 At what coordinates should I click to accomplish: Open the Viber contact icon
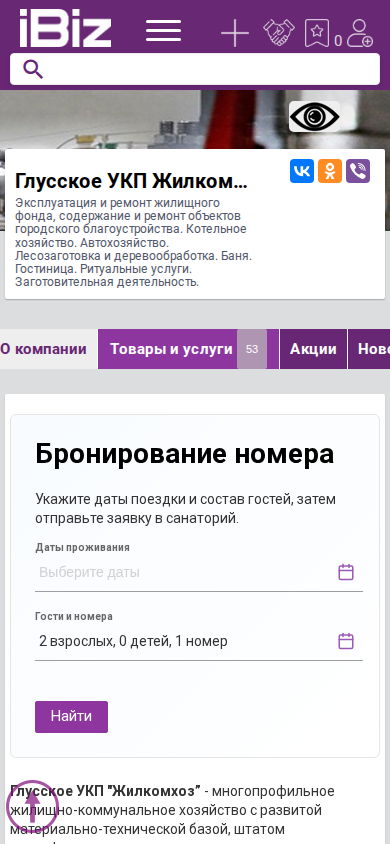tap(358, 171)
